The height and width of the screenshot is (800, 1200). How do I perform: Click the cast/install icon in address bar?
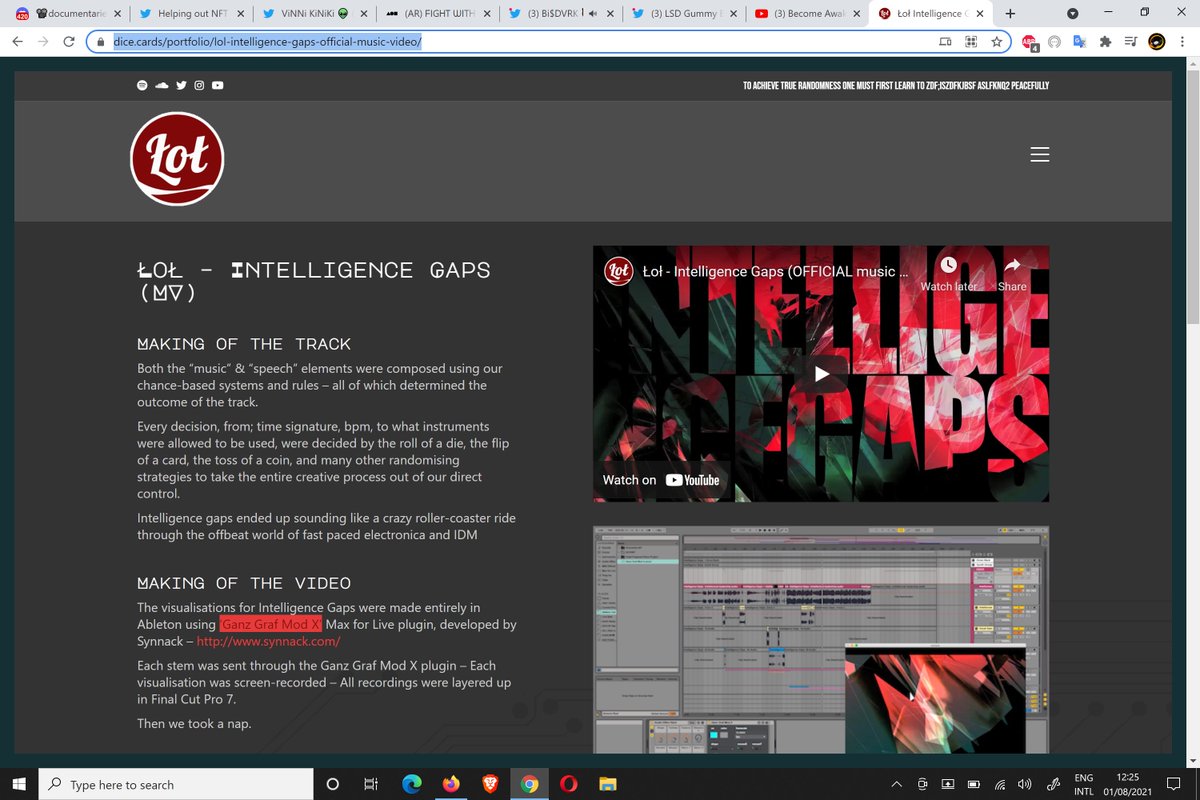tap(945, 42)
